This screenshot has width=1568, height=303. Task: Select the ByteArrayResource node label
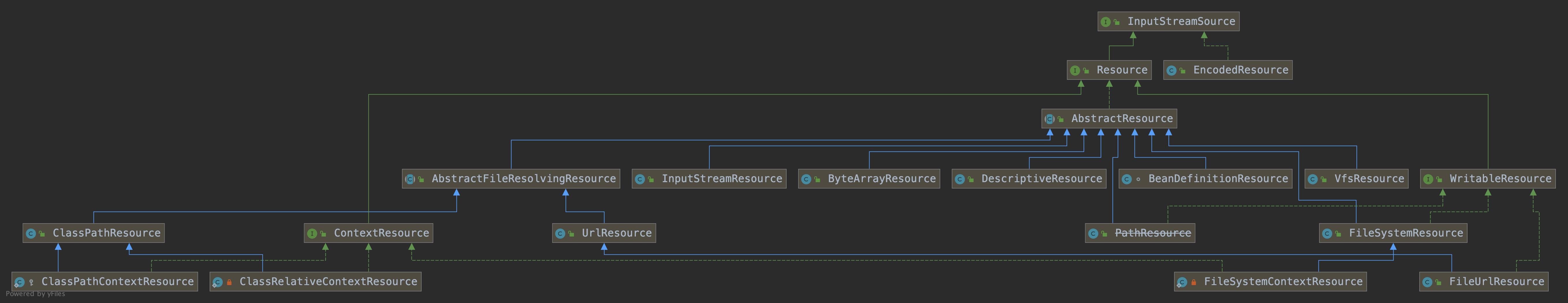[x=881, y=179]
